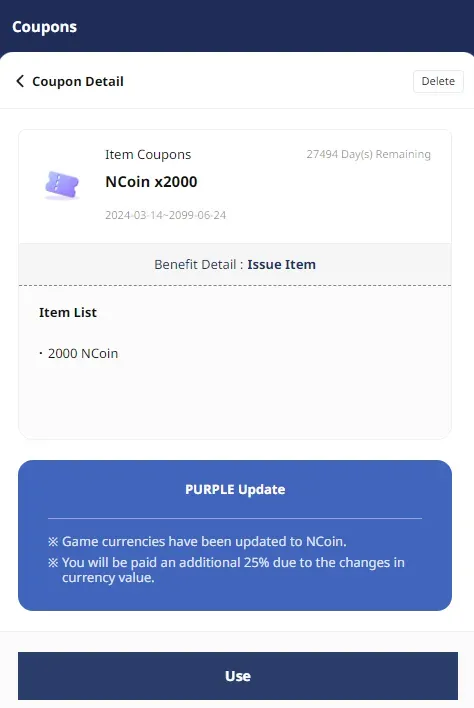Open the Coupons header title
Screen dimensions: 474x708
pos(44,27)
